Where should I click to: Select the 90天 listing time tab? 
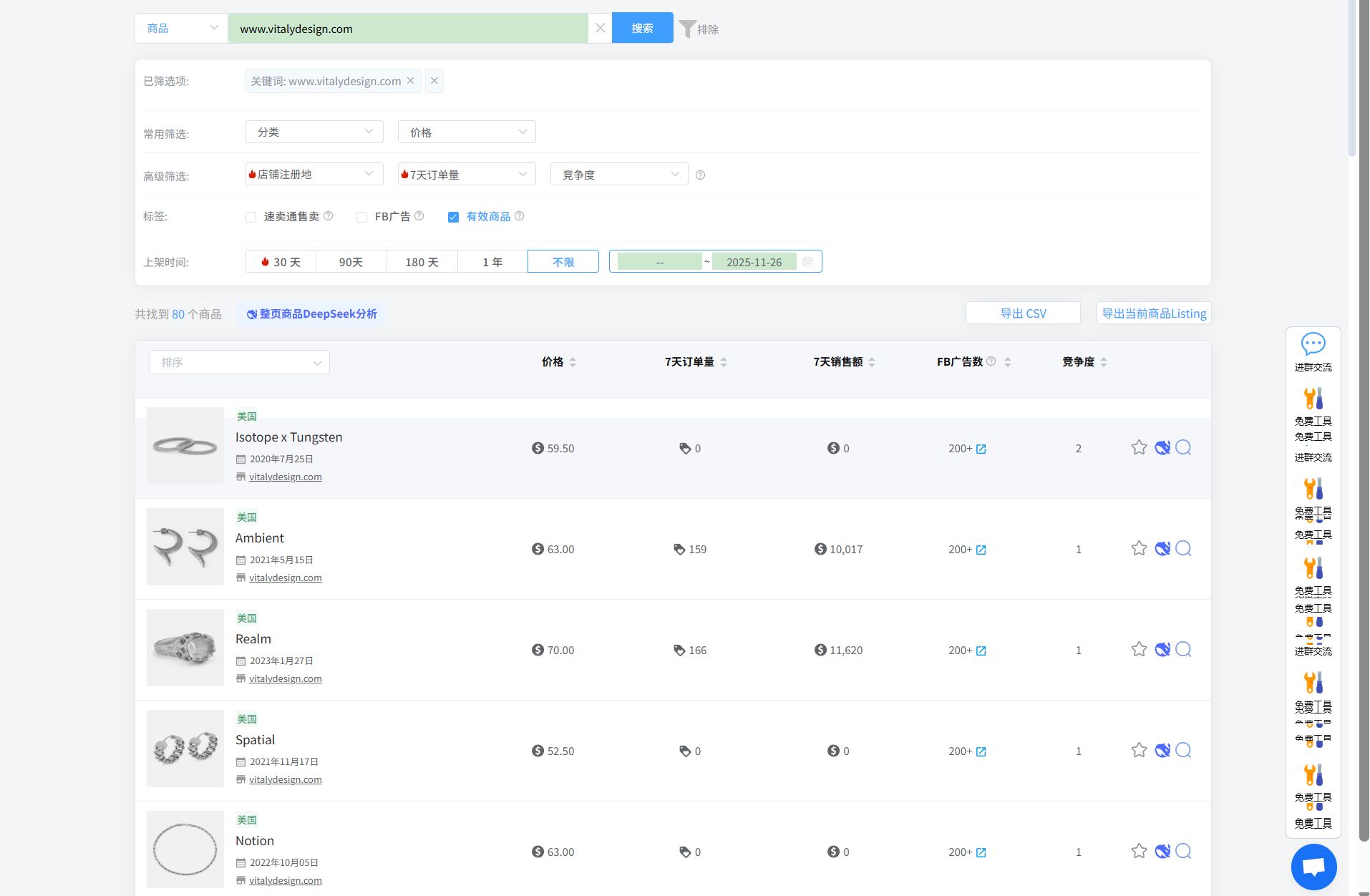tap(351, 262)
